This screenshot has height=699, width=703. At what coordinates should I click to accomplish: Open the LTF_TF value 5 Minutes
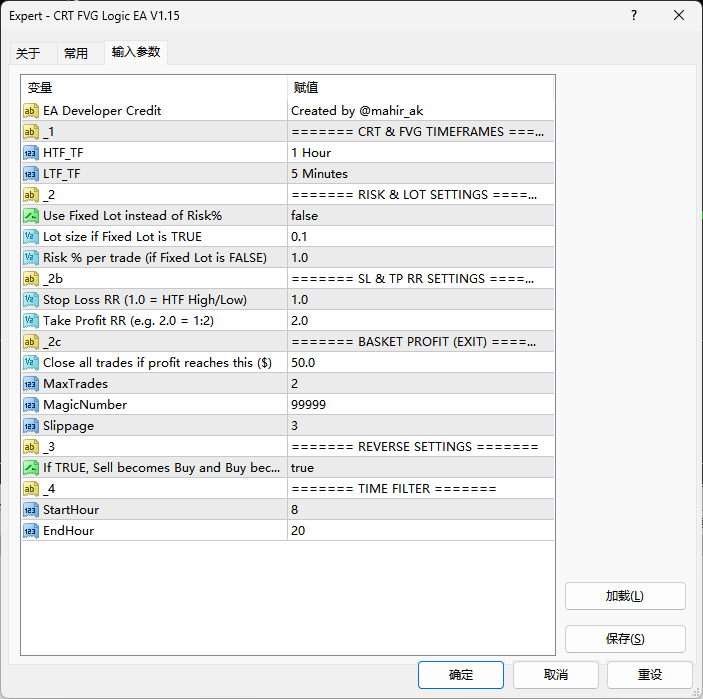420,174
